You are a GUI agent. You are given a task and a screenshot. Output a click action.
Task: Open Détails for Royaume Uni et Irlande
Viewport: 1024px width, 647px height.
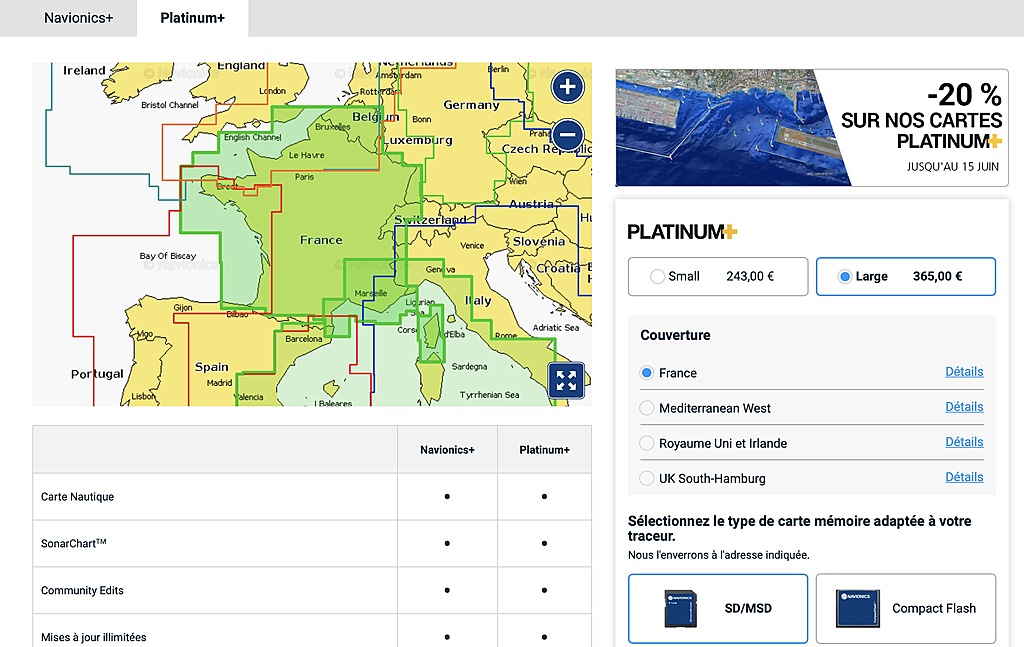tap(964, 442)
